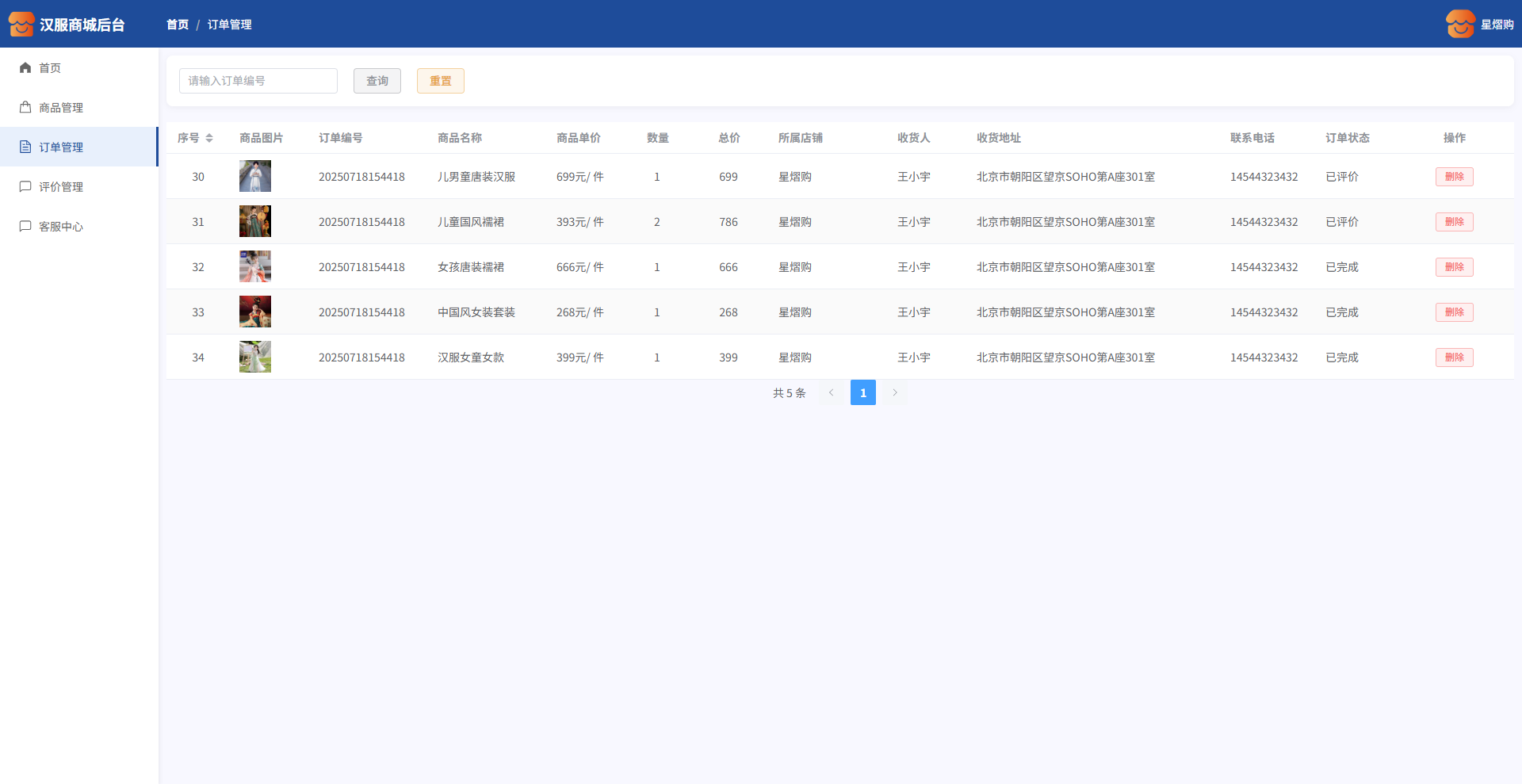Click the home icon in sidebar
The height and width of the screenshot is (784, 1522).
(x=25, y=68)
